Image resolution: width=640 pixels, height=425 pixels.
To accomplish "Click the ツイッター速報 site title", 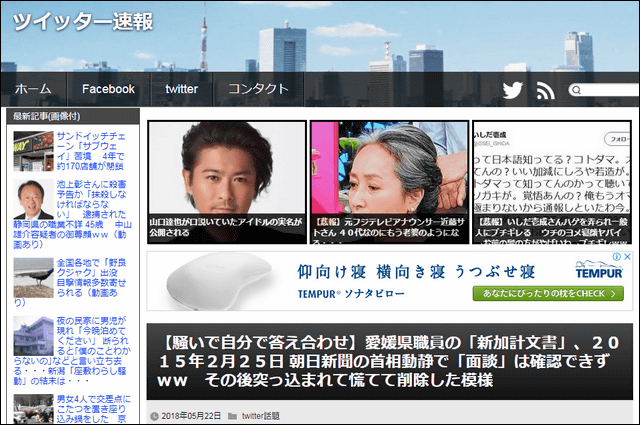I will (84, 22).
